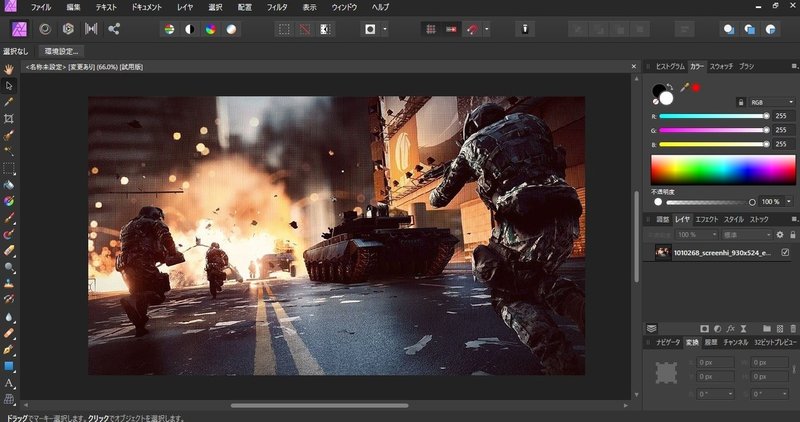Open the RGB color model dropdown

[772, 102]
